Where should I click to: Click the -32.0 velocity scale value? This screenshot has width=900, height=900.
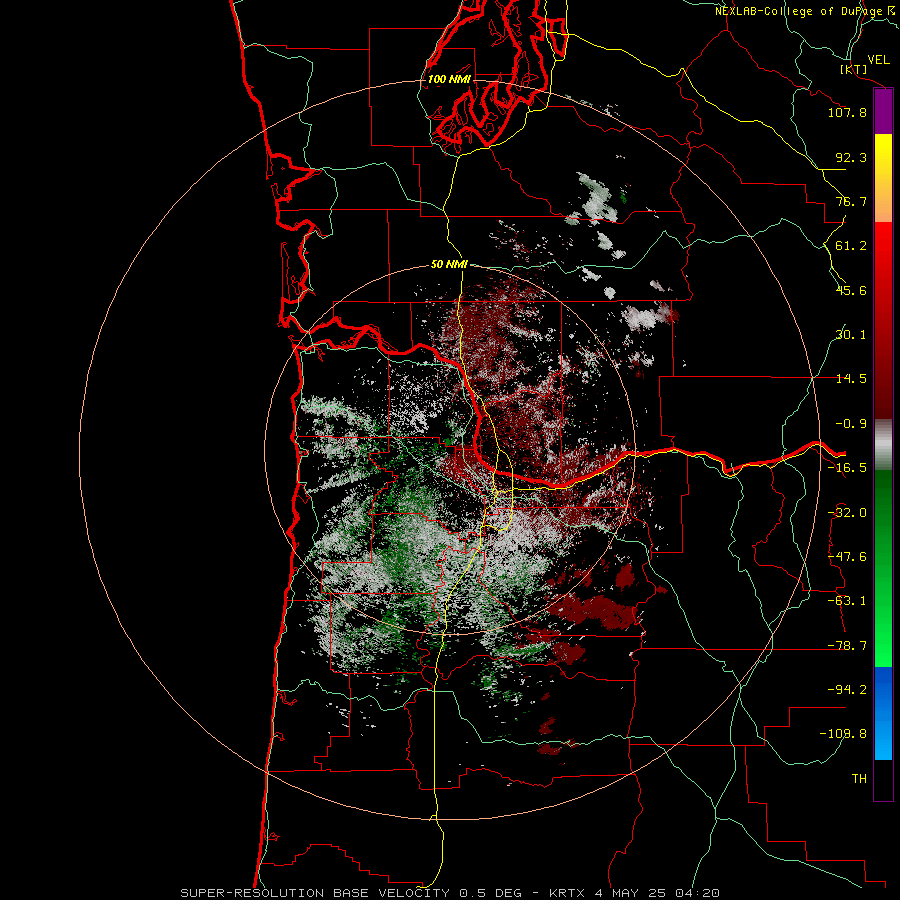[x=847, y=513]
